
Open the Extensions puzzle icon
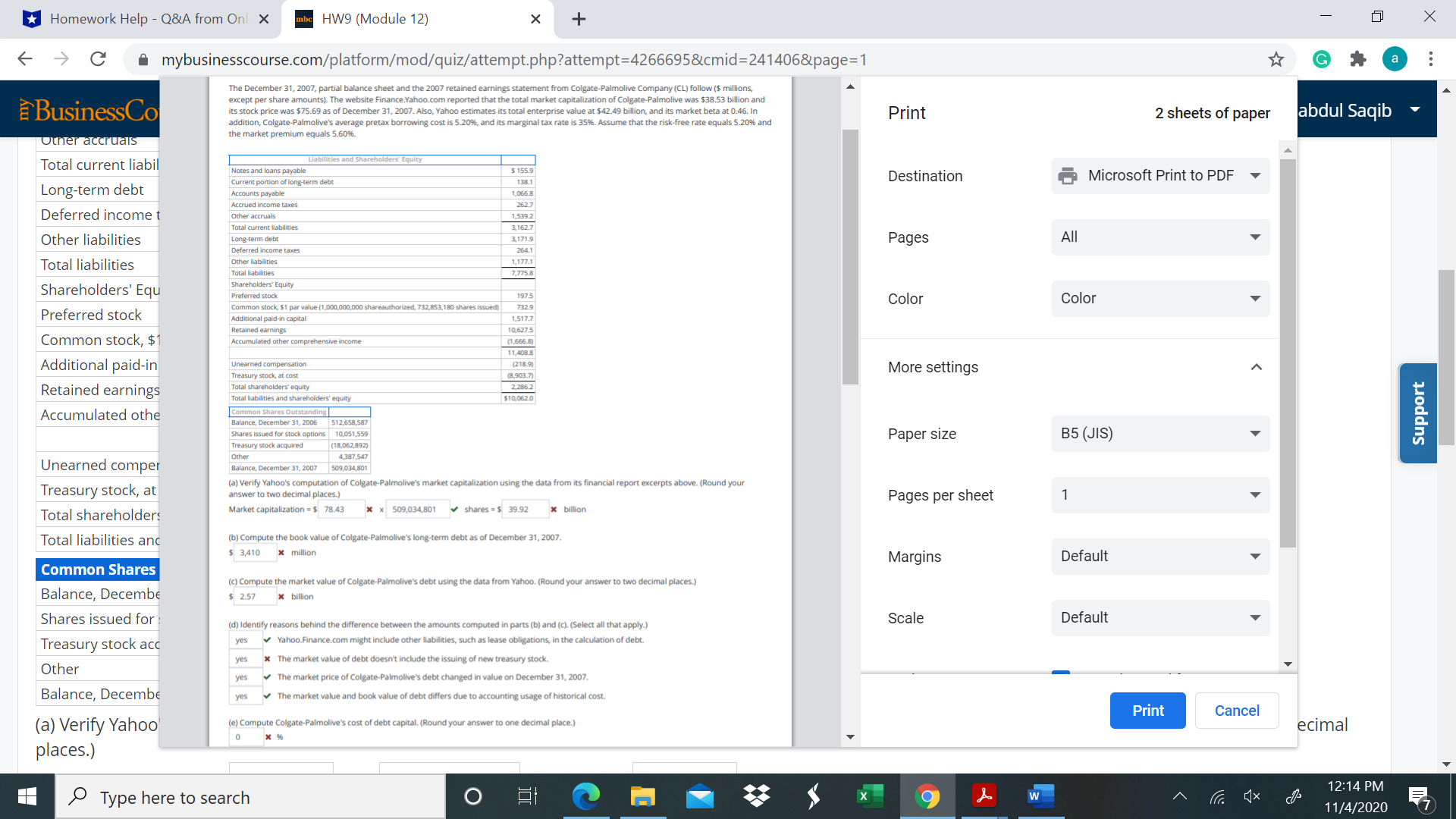(x=1358, y=59)
